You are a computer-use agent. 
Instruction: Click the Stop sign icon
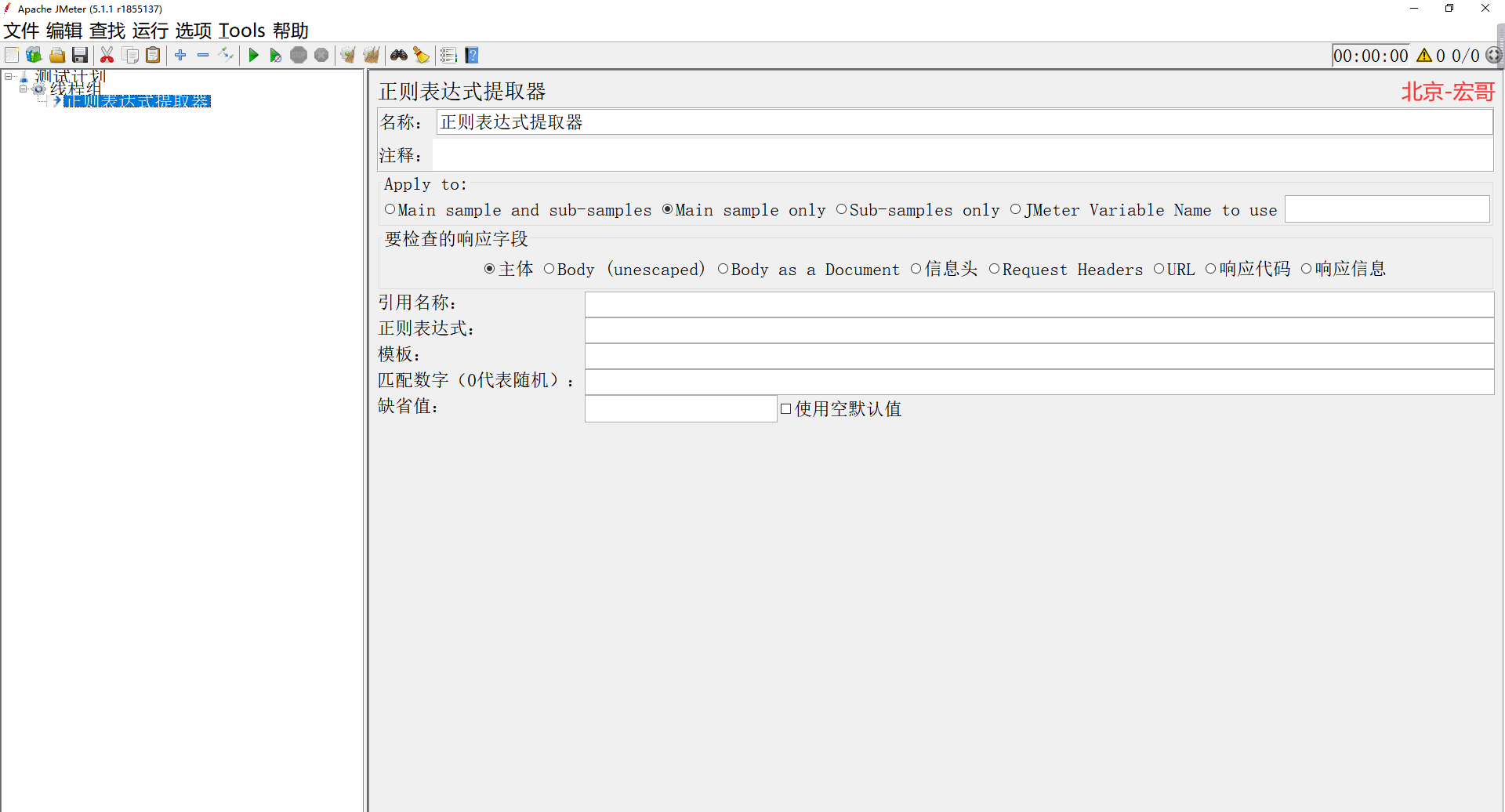(299, 55)
